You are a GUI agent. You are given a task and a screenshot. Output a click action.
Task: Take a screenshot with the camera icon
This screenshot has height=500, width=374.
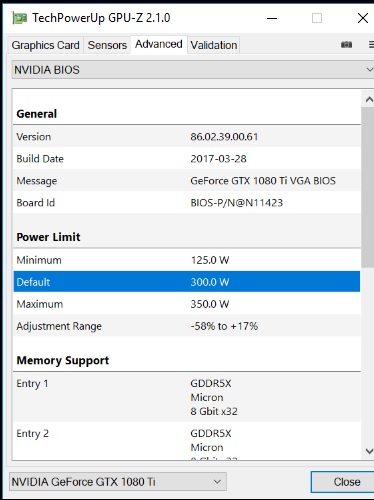click(346, 45)
